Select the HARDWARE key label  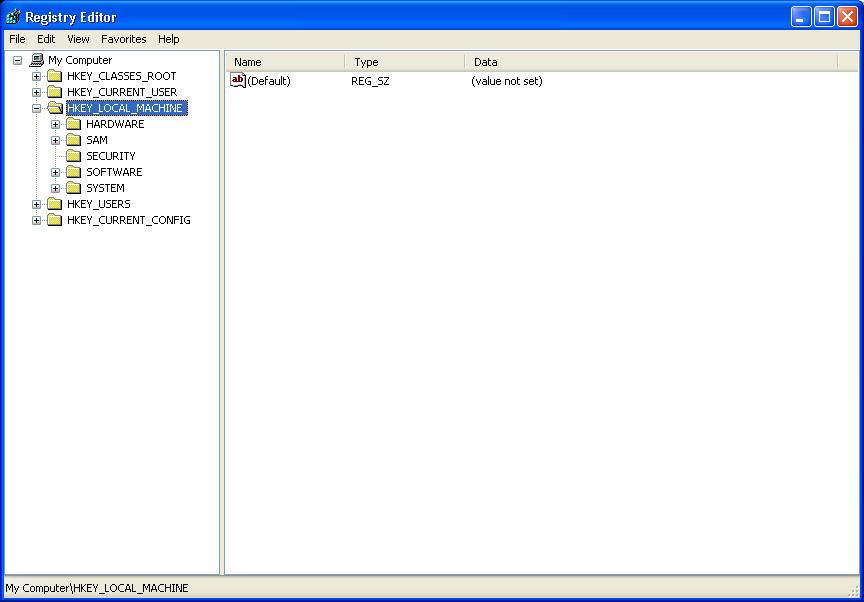[115, 124]
